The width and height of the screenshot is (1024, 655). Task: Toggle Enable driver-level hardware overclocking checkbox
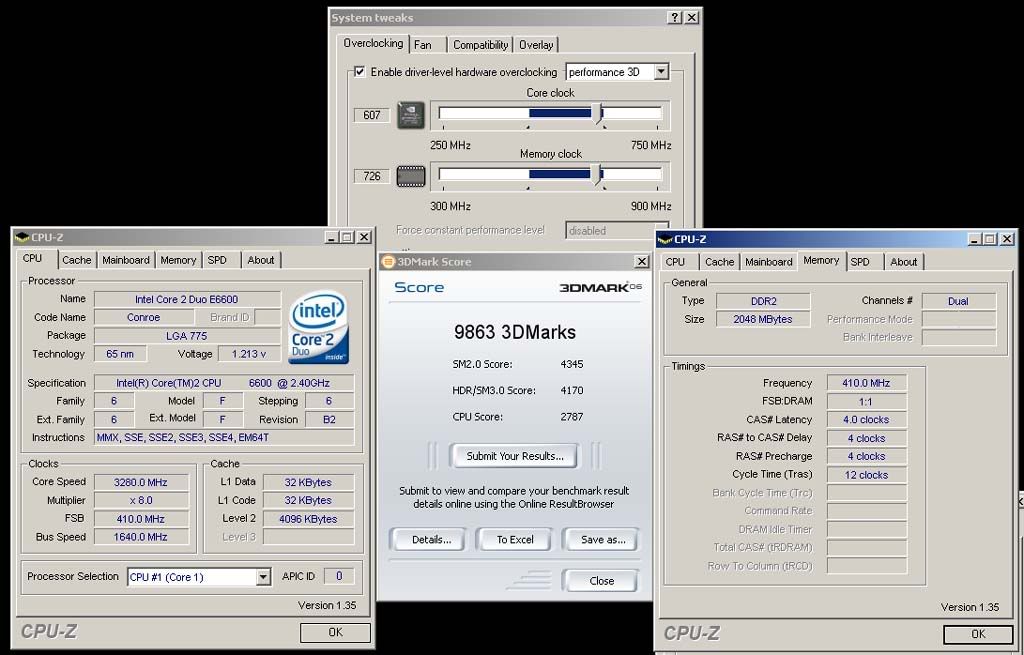tap(360, 72)
